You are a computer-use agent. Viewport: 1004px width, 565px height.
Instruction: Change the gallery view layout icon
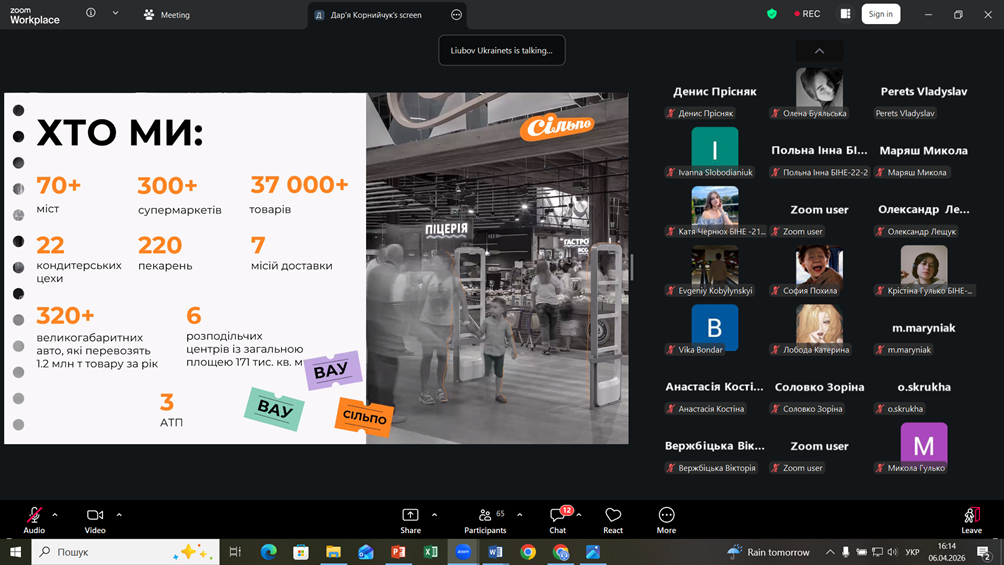pyautogui.click(x=845, y=14)
